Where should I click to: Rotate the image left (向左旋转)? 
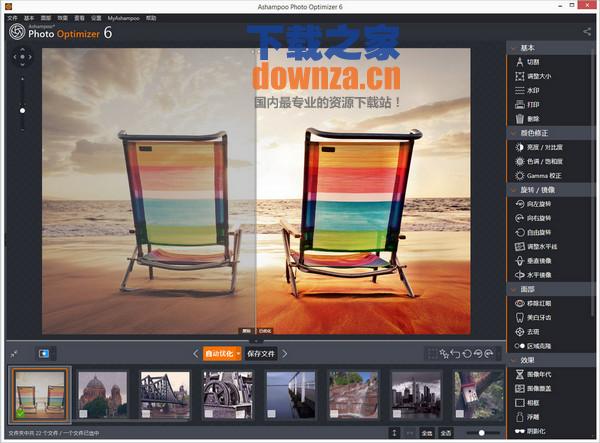click(533, 204)
